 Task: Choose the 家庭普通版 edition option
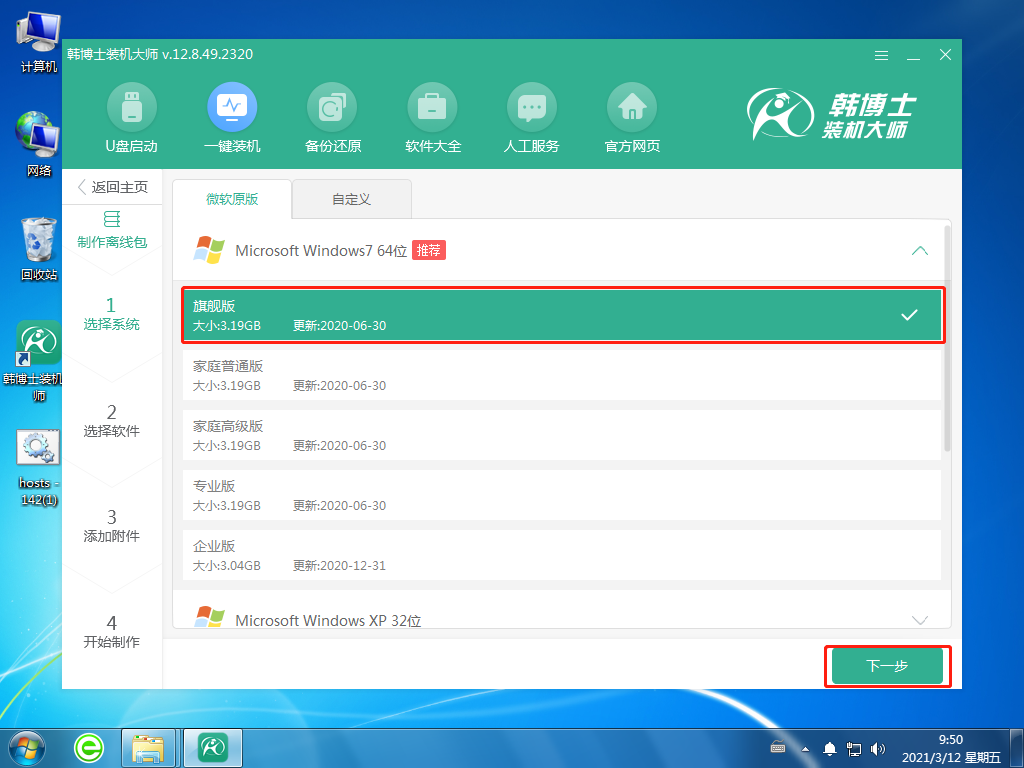click(562, 375)
